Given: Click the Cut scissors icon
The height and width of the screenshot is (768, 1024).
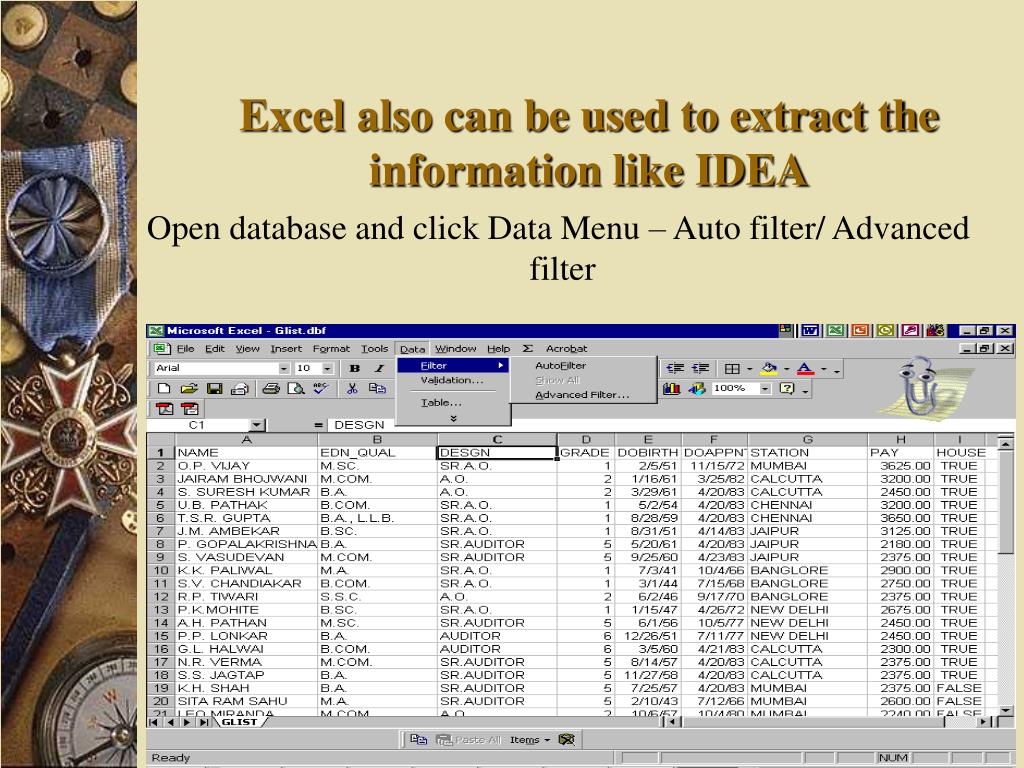Looking at the screenshot, I should 352,389.
